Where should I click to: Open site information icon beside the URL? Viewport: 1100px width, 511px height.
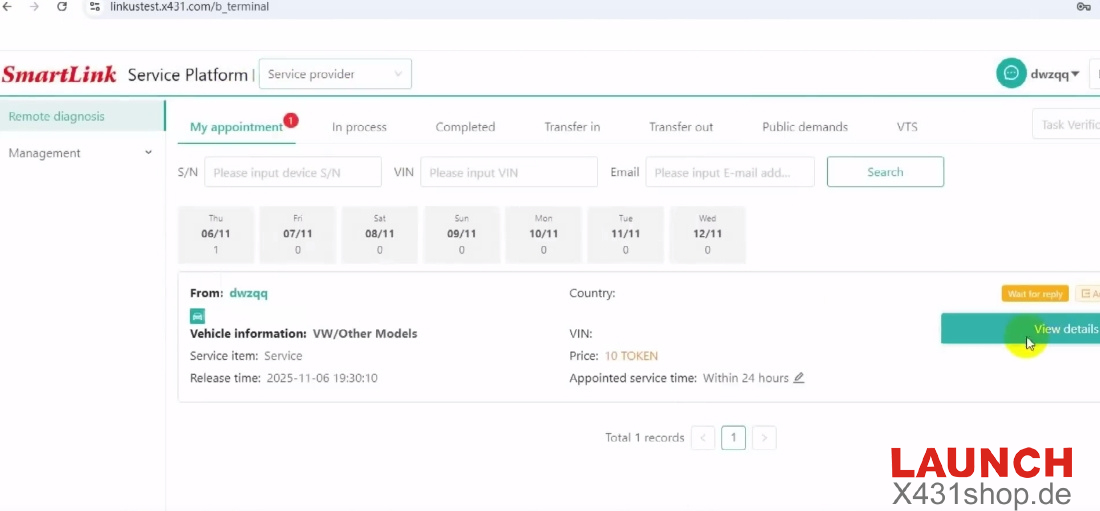95,7
